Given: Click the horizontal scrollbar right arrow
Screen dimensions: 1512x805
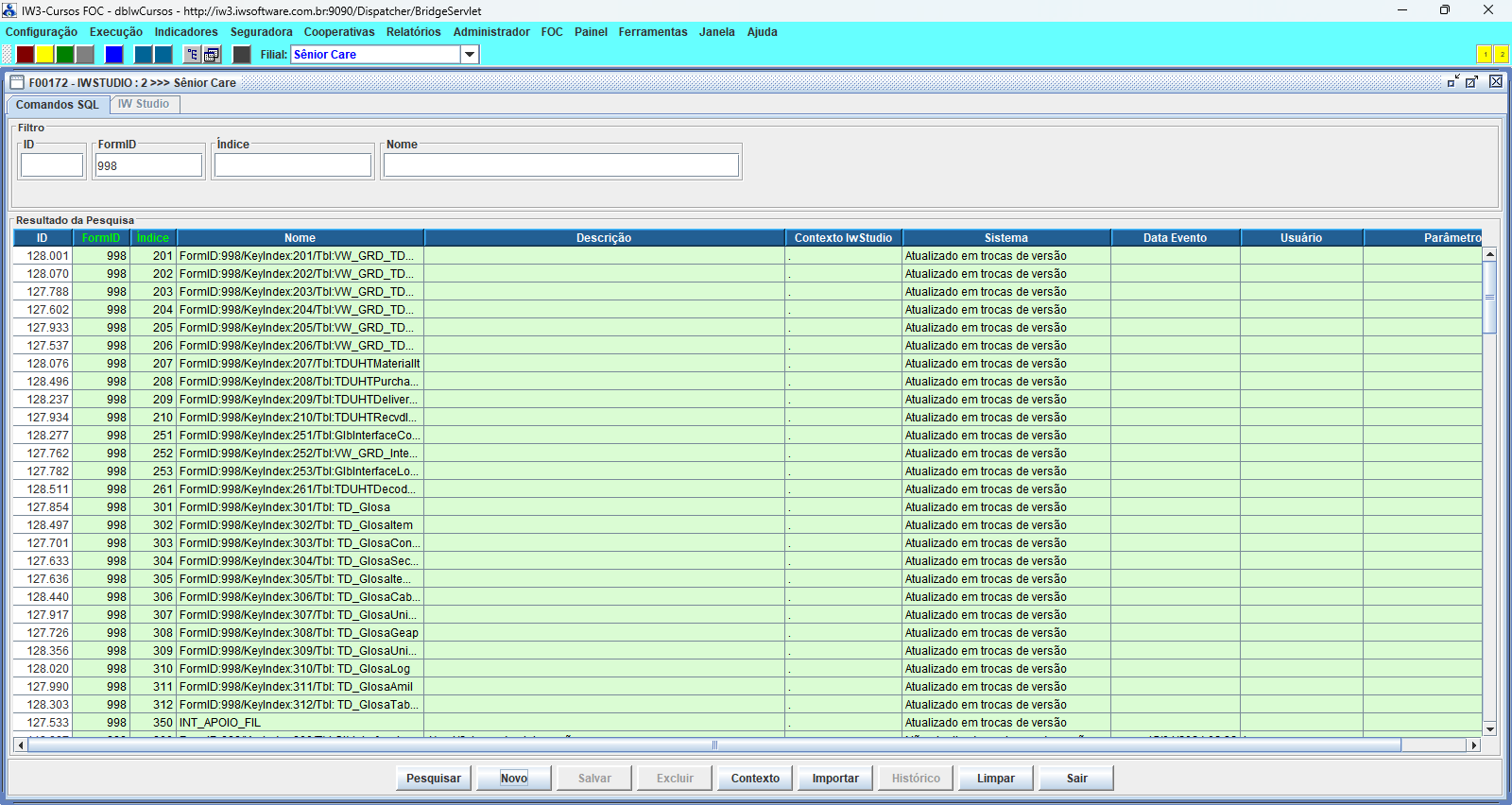Looking at the screenshot, I should tap(1472, 745).
